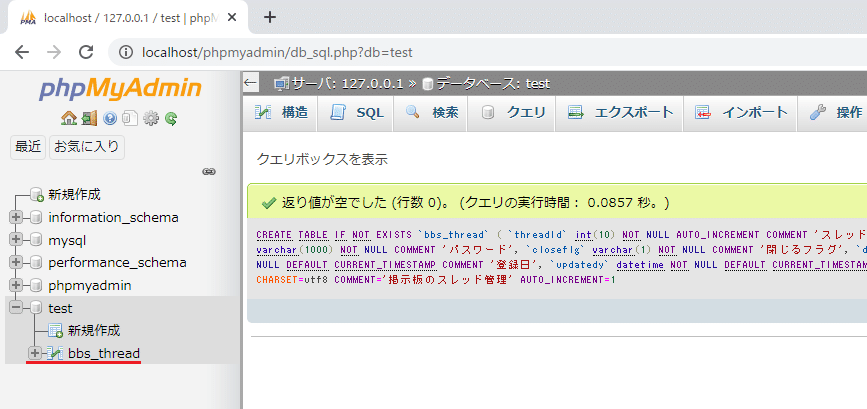Open the 検索 search tab
The width and height of the screenshot is (867, 409).
coord(431,113)
